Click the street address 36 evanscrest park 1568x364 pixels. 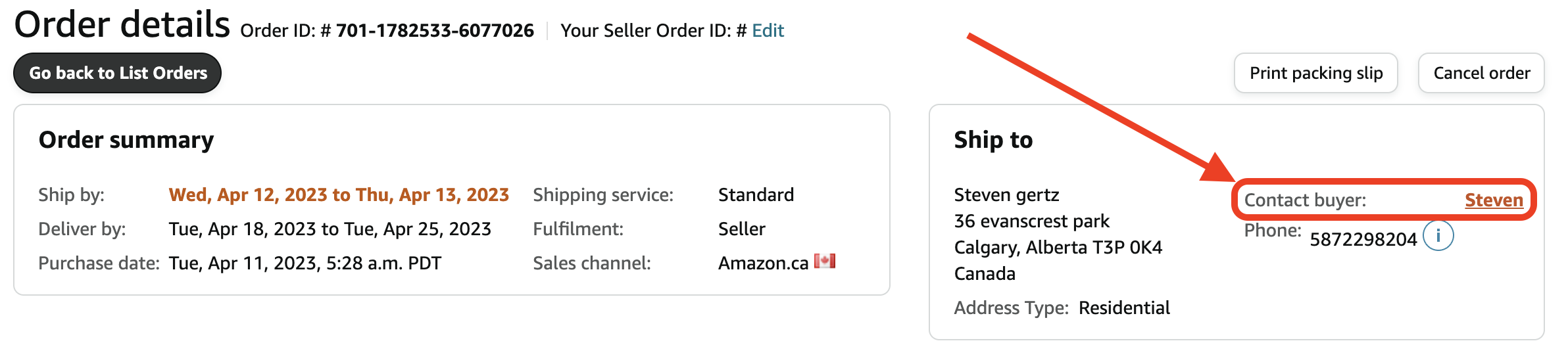[x=1031, y=221]
